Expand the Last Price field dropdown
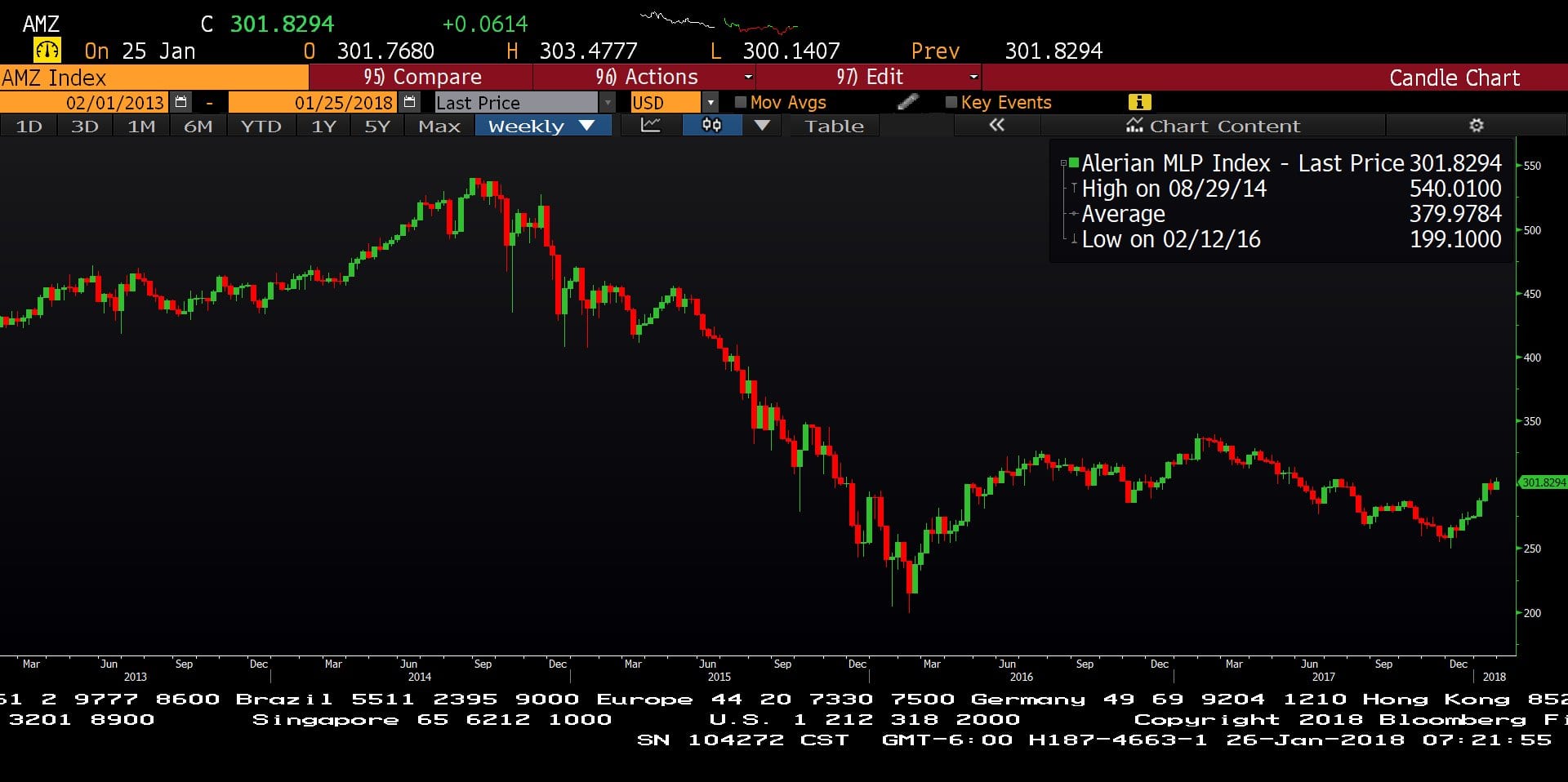Screen dimensions: 1568x782 point(607,103)
